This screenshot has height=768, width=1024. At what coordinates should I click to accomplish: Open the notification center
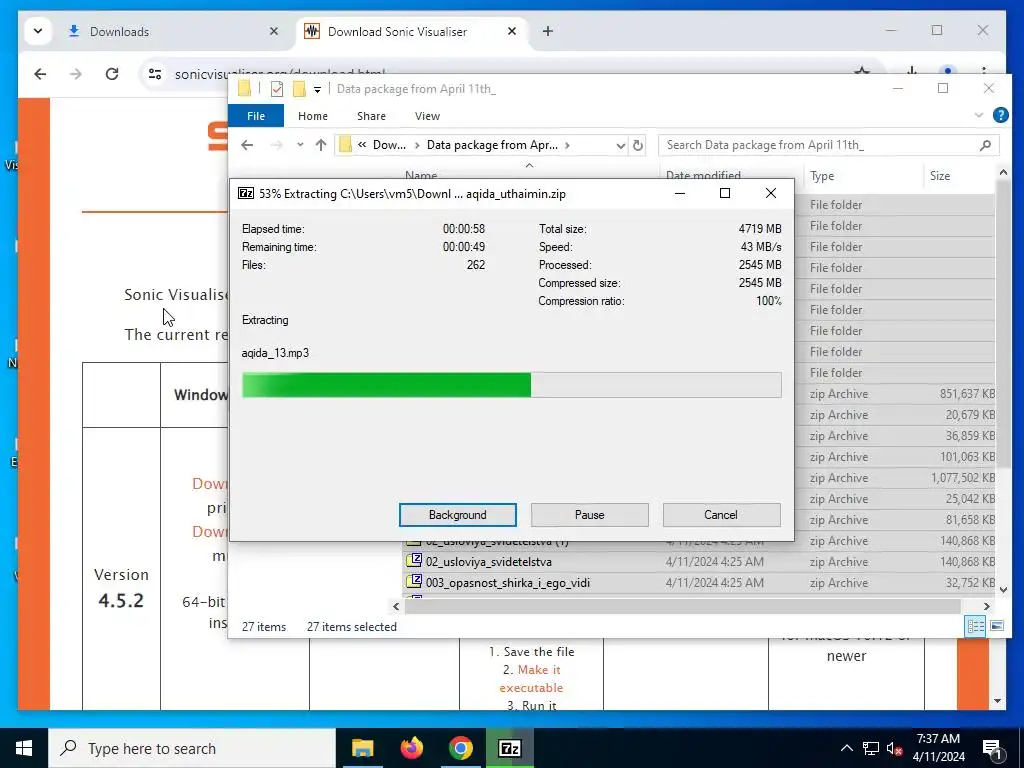993,749
